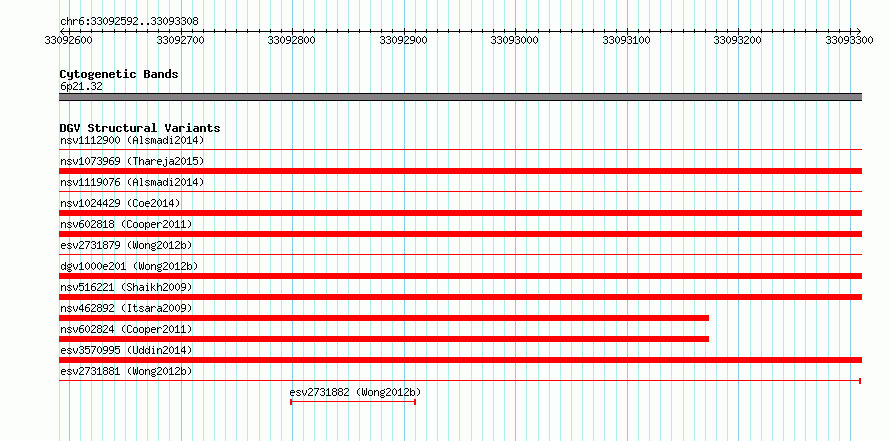Select the esv2731879 (Wong2012b) variant label
890x441 pixels.
click(126, 245)
